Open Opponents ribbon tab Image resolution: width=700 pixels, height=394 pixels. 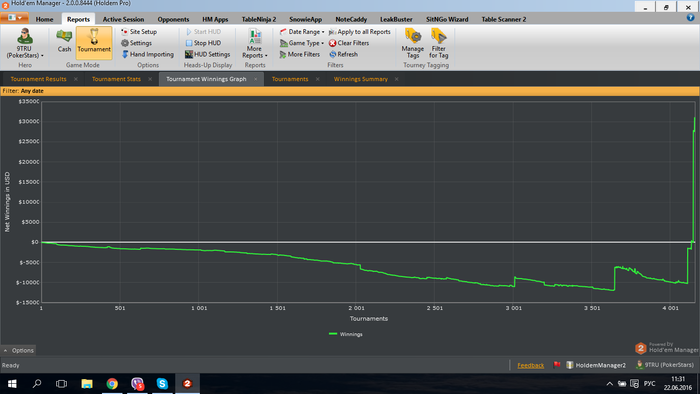(173, 19)
